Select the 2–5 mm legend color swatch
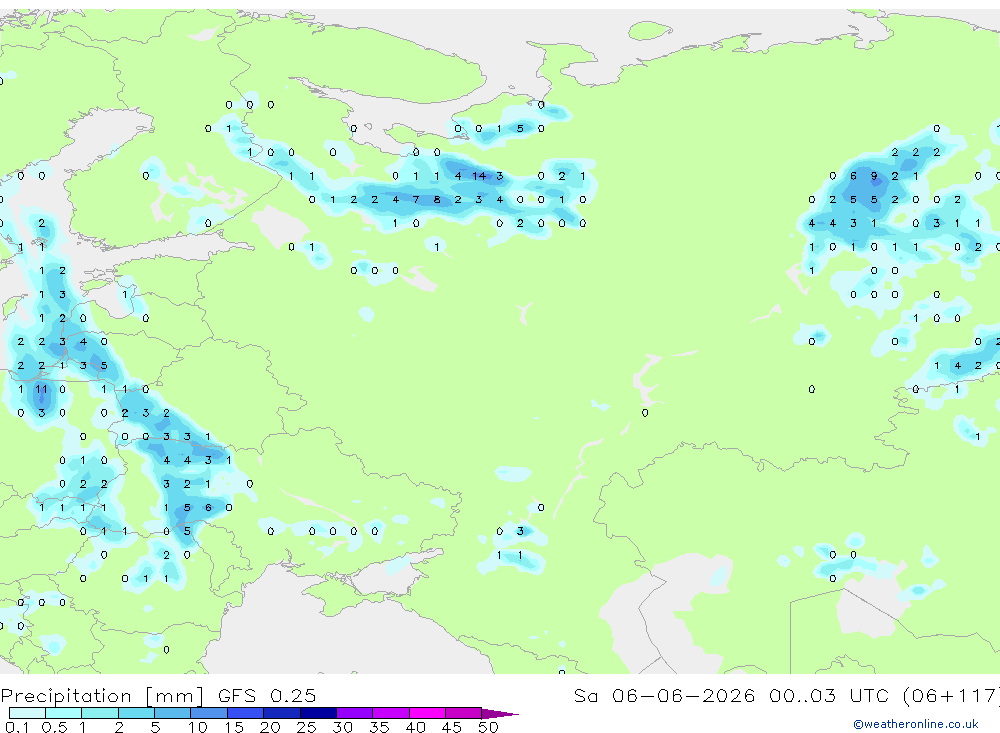This screenshot has width=1000, height=733. click(x=136, y=713)
